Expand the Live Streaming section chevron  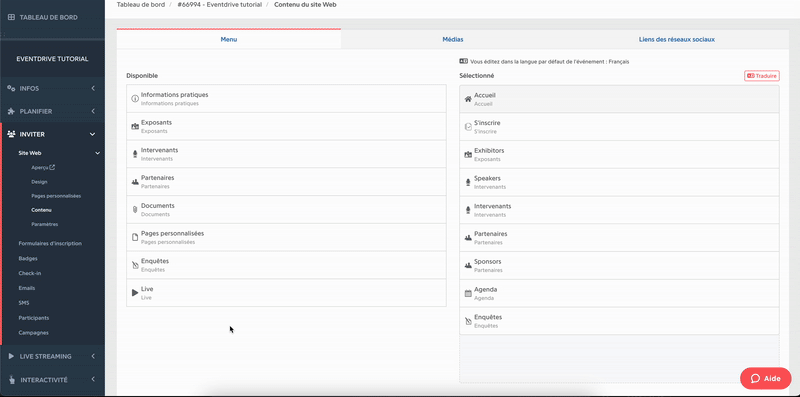tap(93, 356)
